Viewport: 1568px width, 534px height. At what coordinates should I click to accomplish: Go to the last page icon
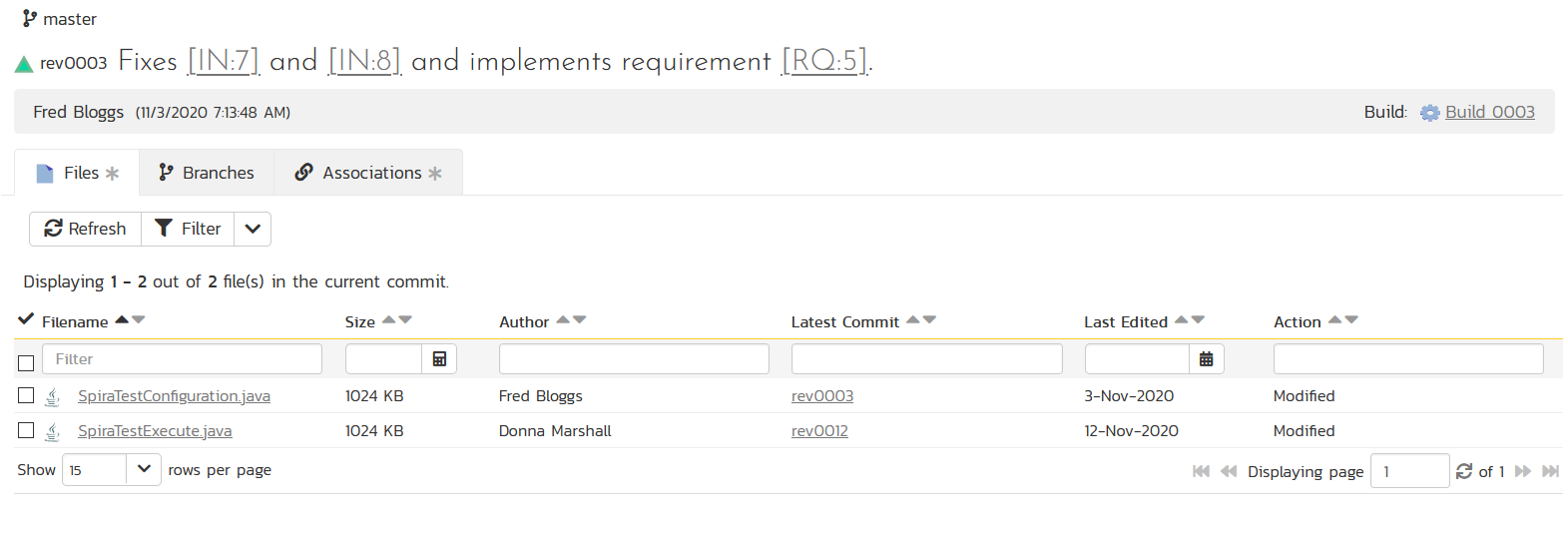coord(1550,471)
